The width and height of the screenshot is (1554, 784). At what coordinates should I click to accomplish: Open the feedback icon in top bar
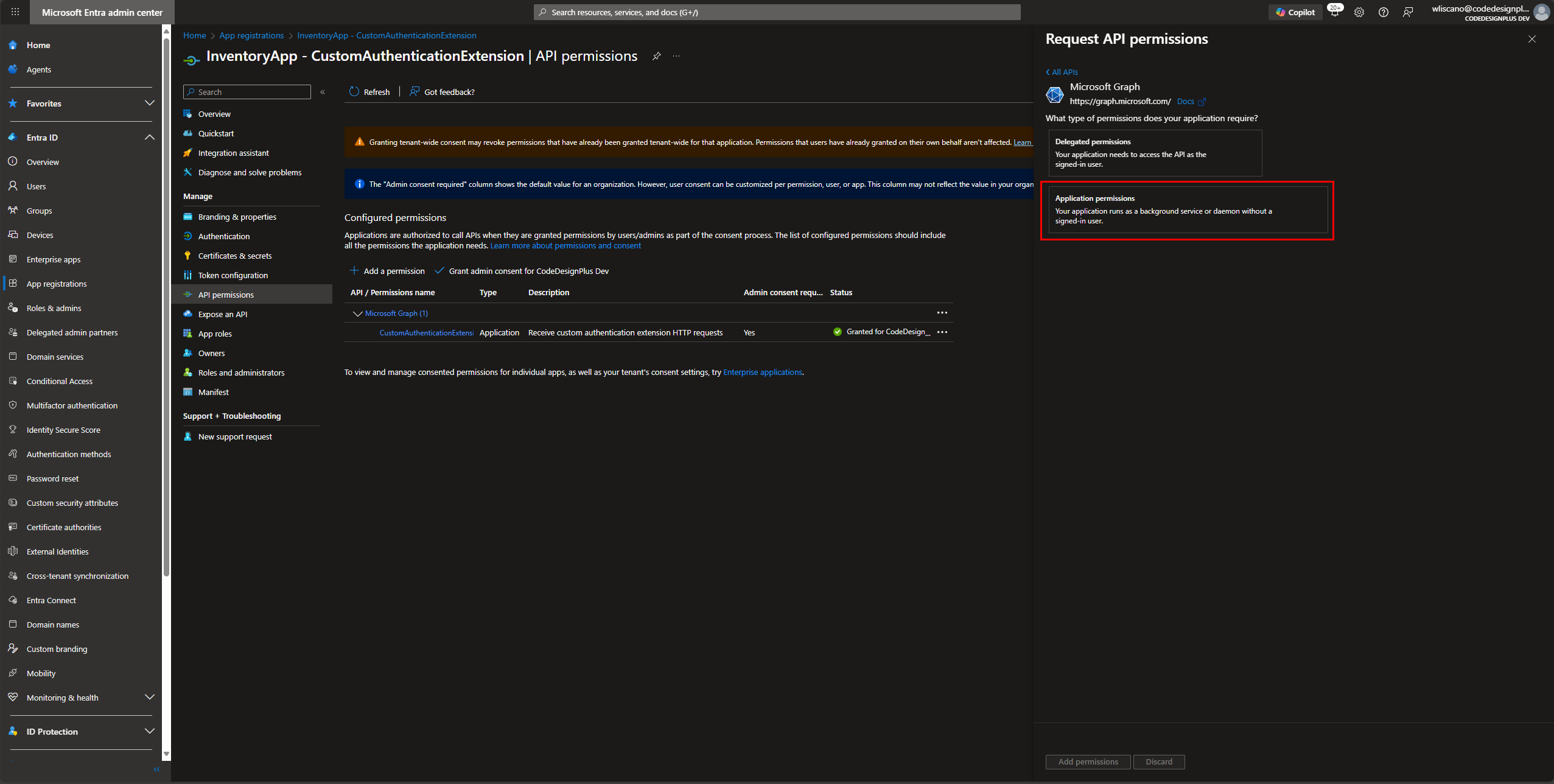1408,12
